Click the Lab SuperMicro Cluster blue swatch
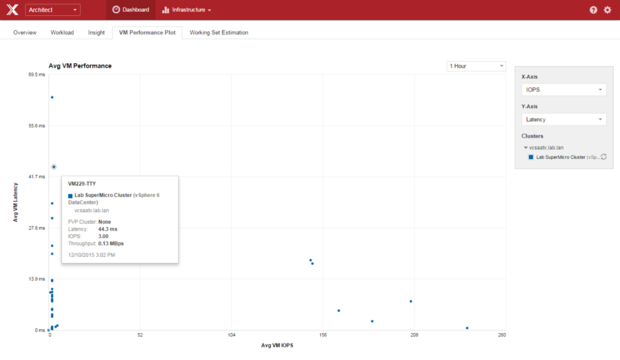This screenshot has height=360, width=620. [x=531, y=157]
